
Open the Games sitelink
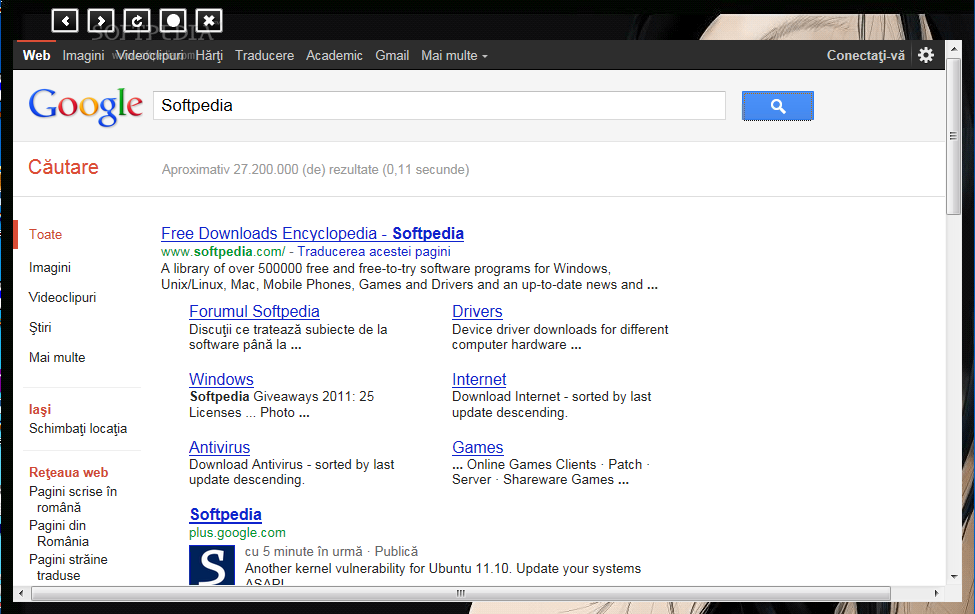478,447
